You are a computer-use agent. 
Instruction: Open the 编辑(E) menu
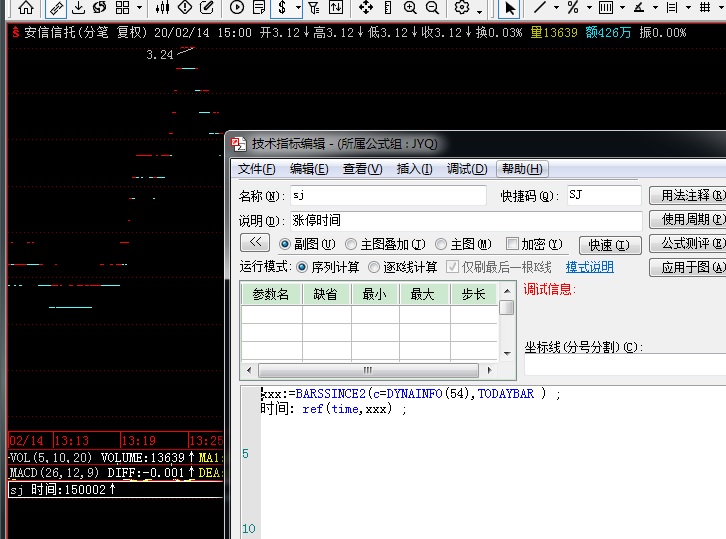309,169
